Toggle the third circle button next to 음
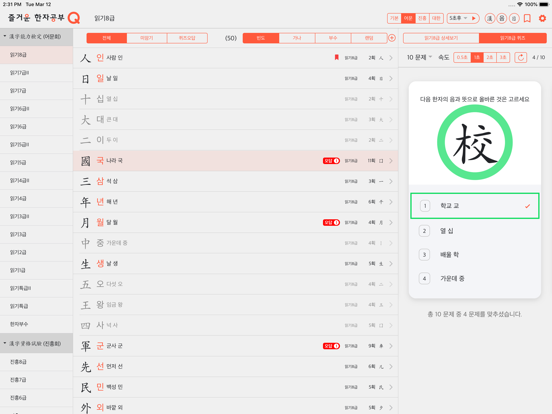552x414 pixels. click(514, 18)
